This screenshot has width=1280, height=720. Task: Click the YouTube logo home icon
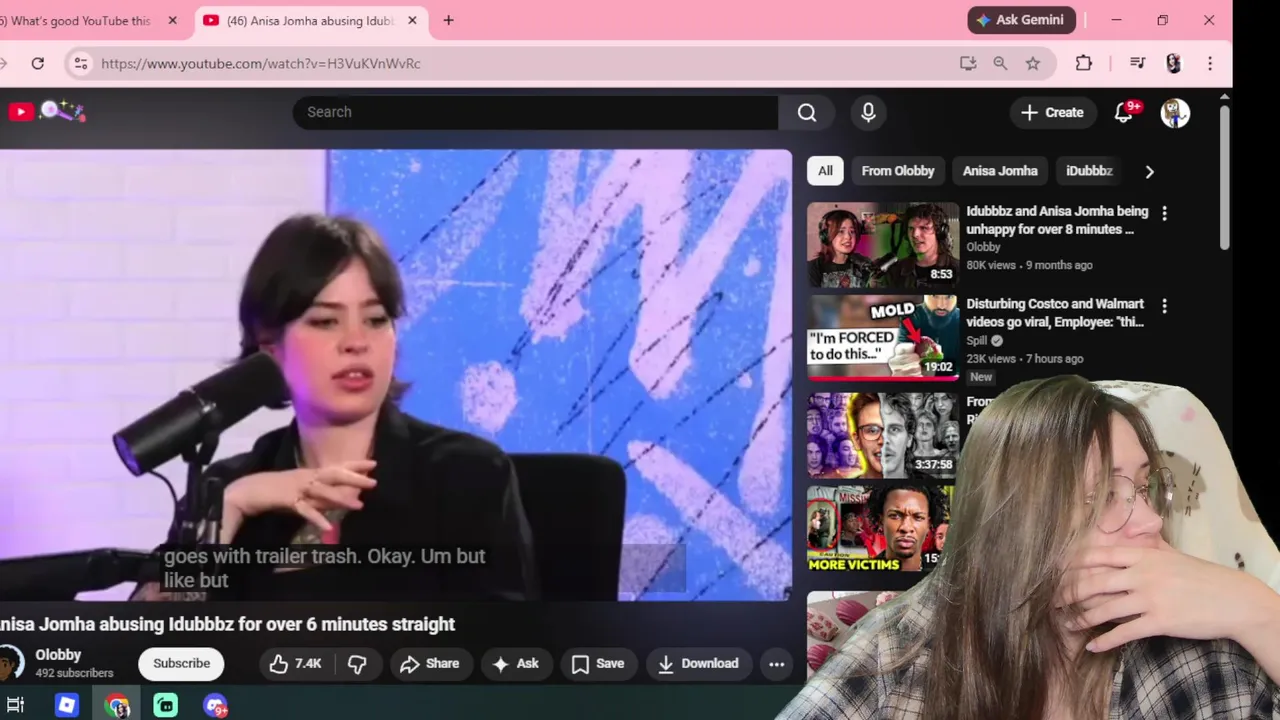(20, 112)
